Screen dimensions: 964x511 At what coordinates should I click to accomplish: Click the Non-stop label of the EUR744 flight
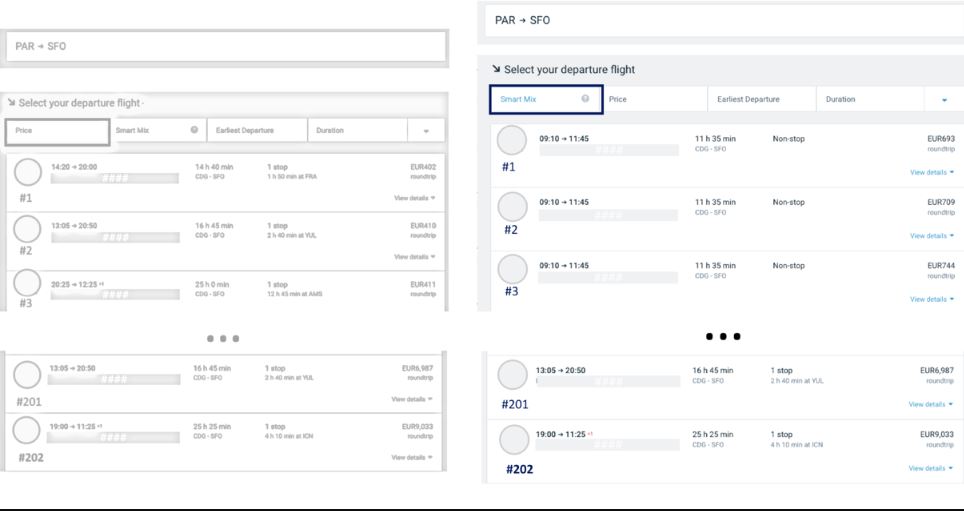pos(789,266)
